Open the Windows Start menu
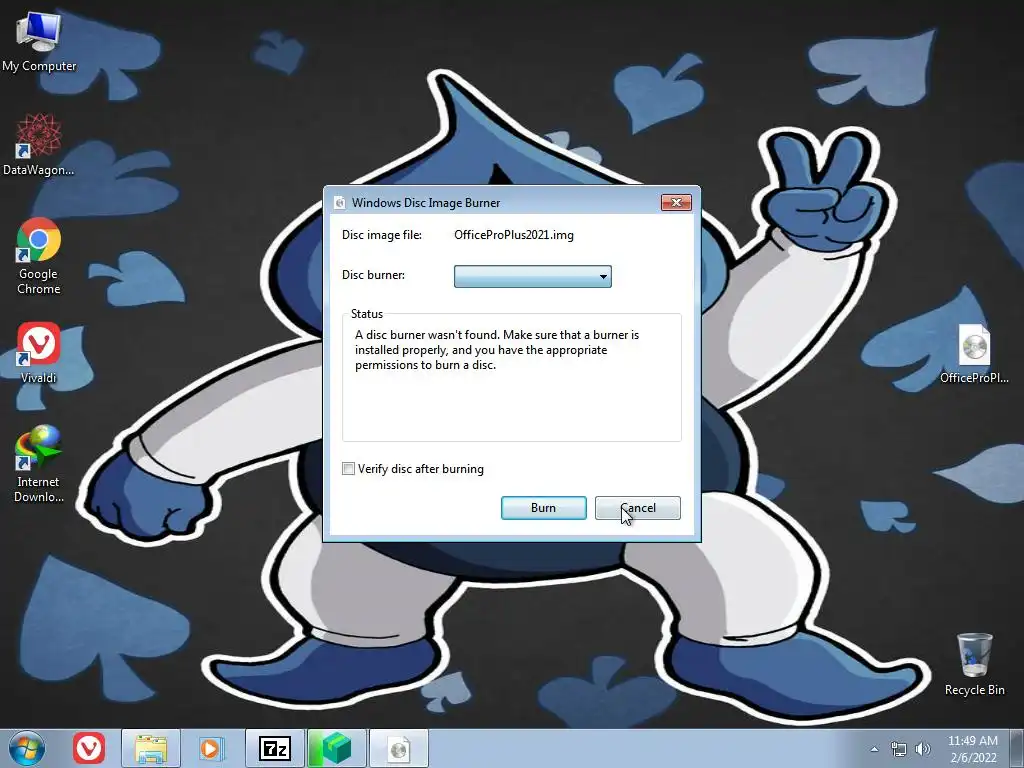The image size is (1024, 768). point(27,748)
